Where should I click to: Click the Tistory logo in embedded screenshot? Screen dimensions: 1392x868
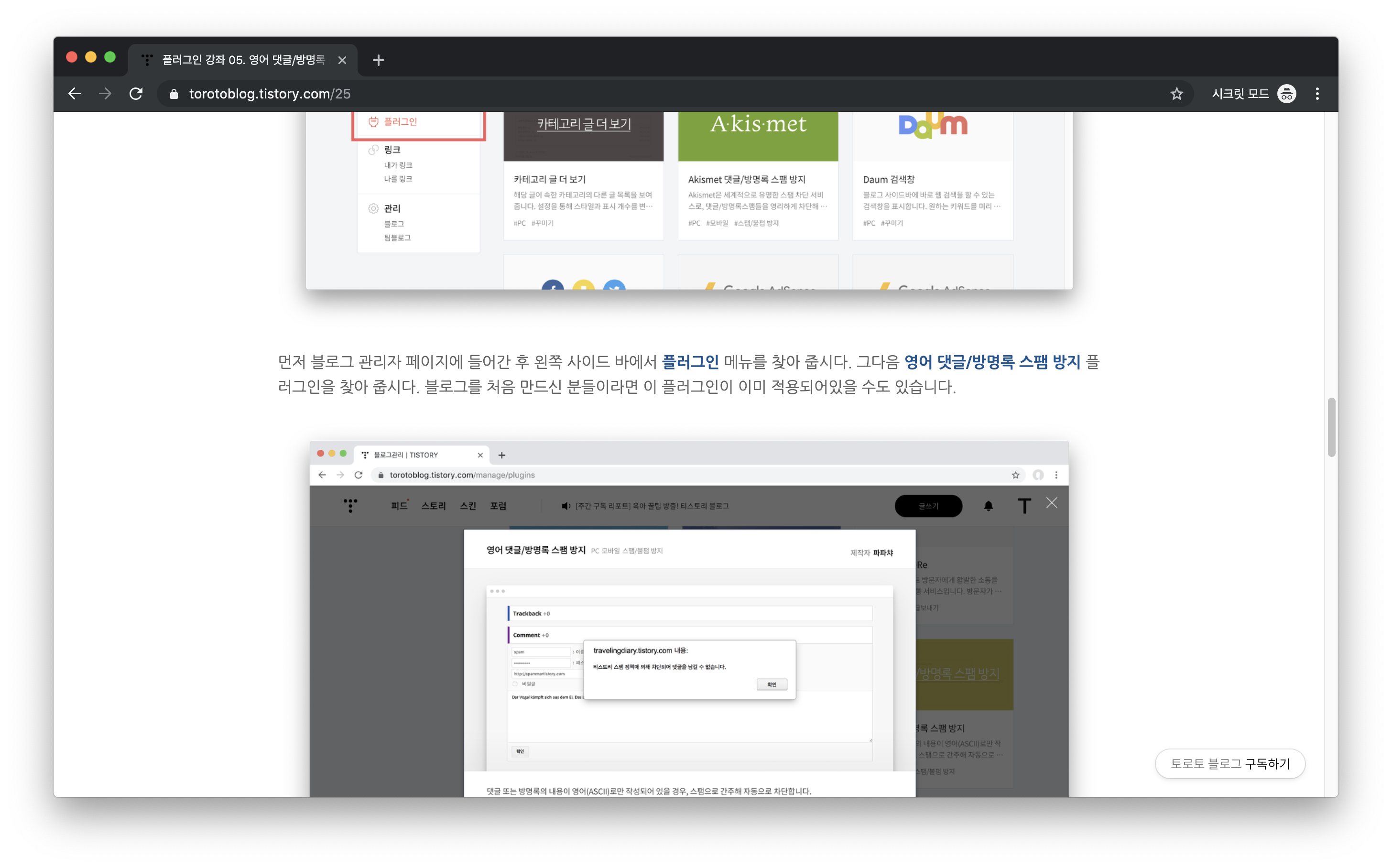[x=350, y=506]
